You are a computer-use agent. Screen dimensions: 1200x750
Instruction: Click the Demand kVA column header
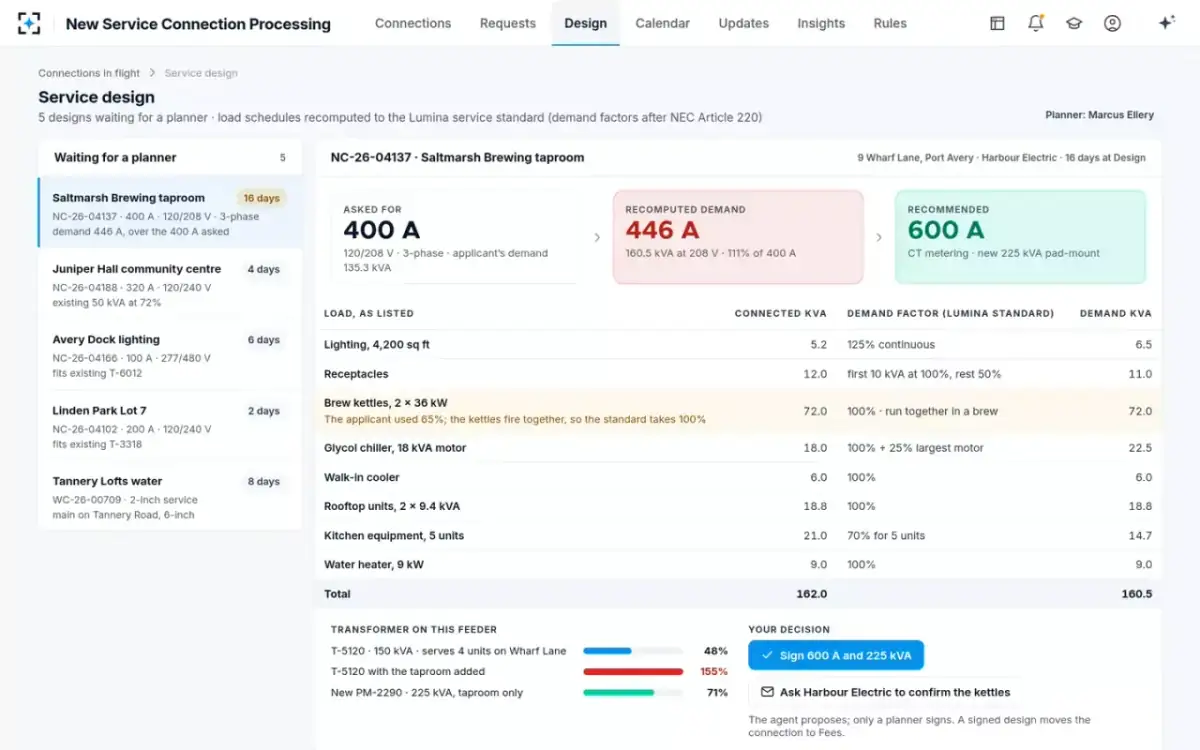click(1116, 313)
